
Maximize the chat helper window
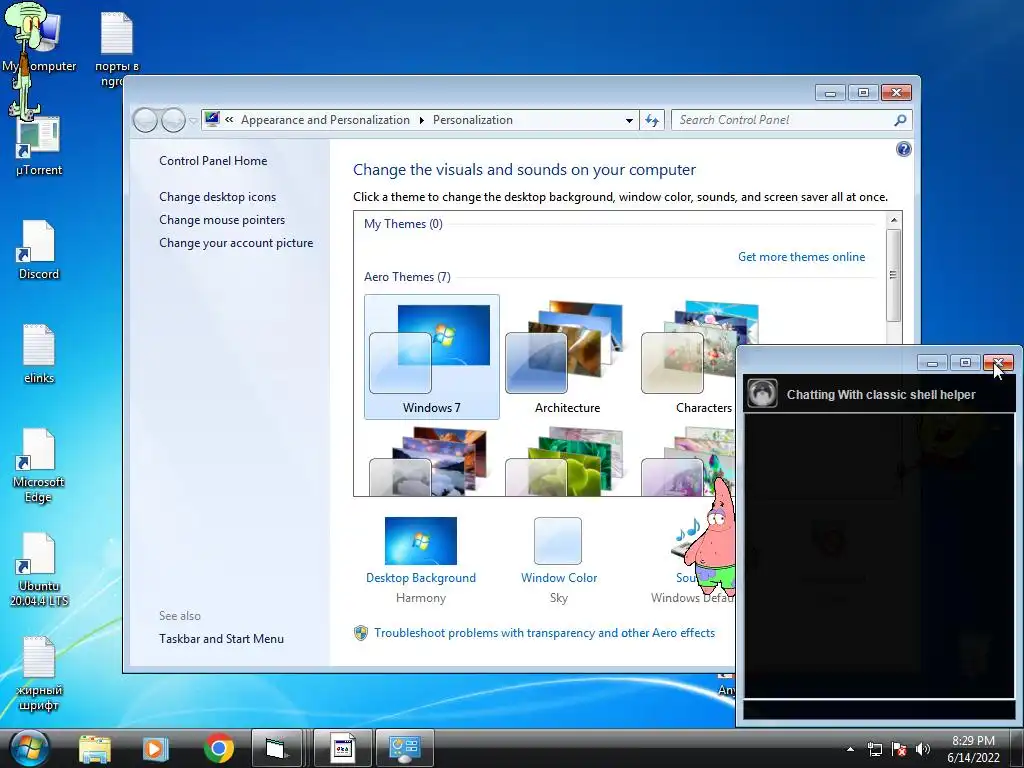click(x=965, y=362)
